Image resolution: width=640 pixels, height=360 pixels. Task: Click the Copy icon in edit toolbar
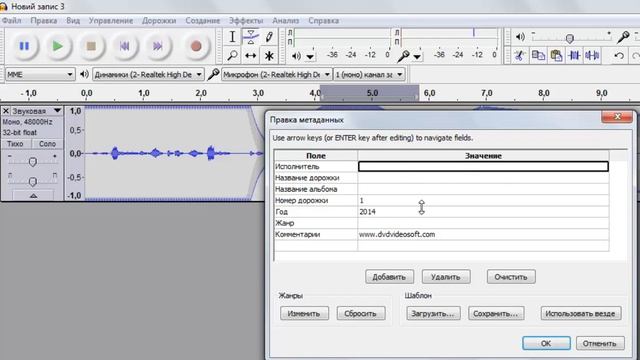538,55
